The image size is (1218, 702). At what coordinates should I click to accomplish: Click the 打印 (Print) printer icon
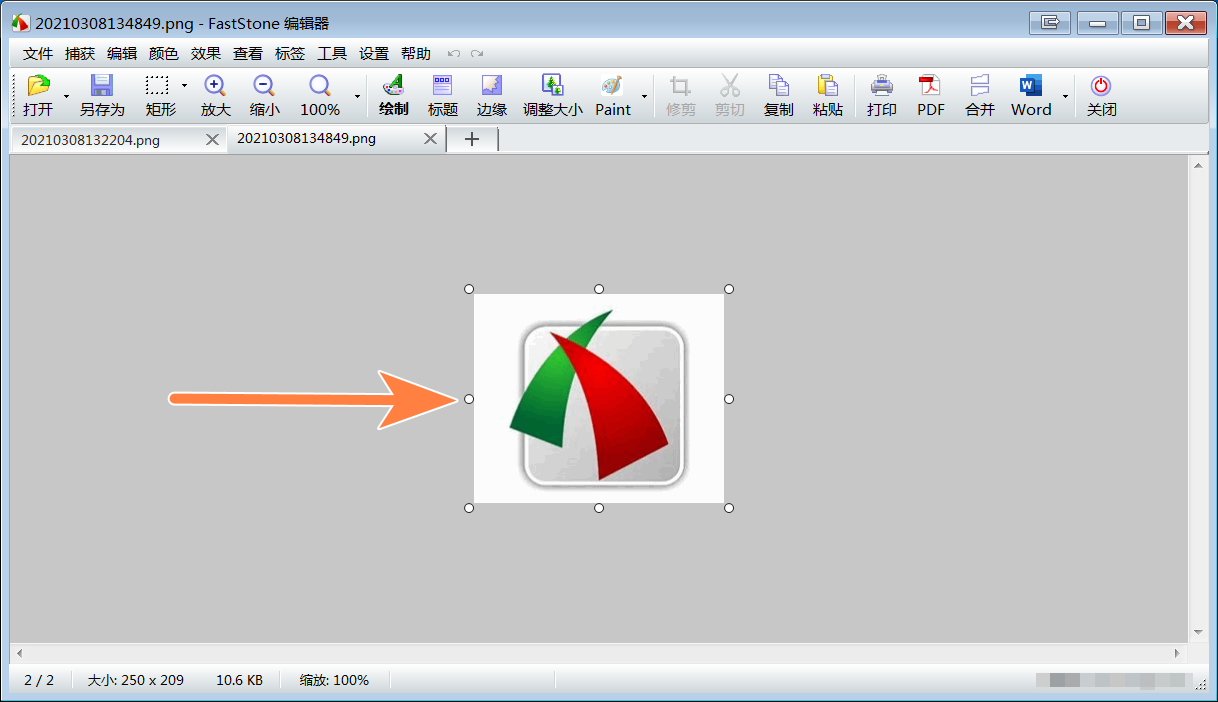point(882,86)
